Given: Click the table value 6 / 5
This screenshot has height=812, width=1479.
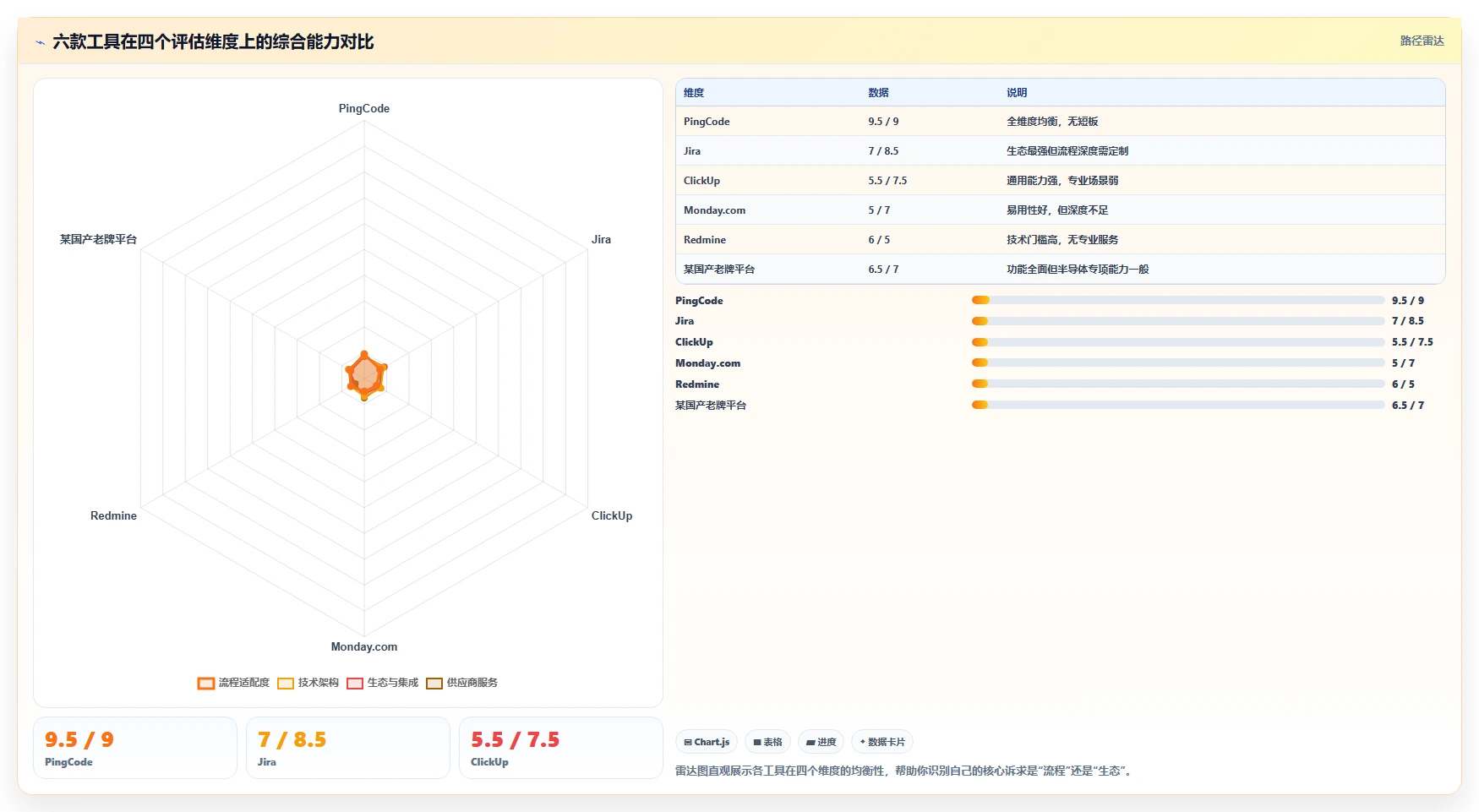Looking at the screenshot, I should pyautogui.click(x=879, y=240).
